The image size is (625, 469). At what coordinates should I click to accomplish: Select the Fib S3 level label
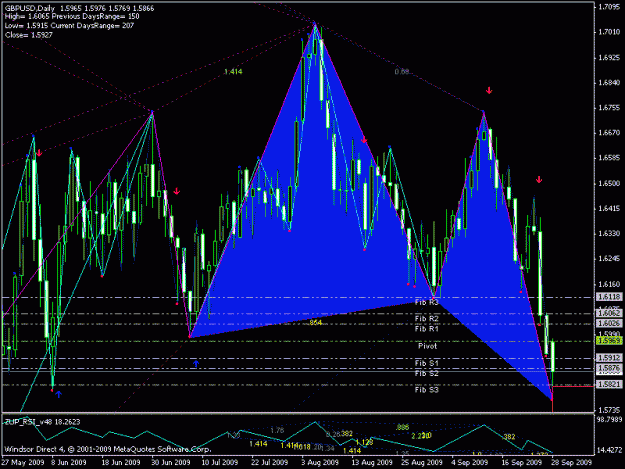426,390
